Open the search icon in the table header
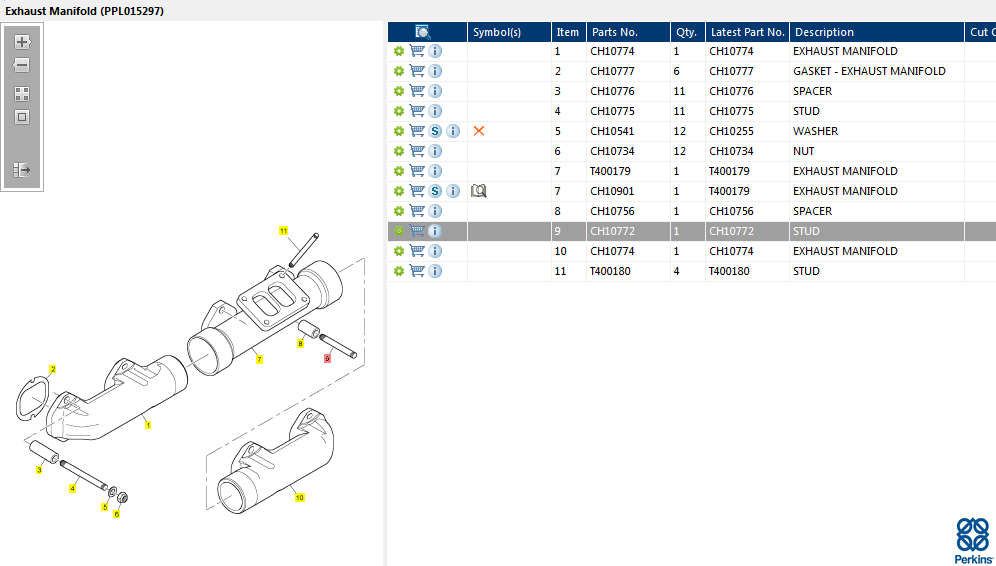Image resolution: width=996 pixels, height=566 pixels. (423, 32)
